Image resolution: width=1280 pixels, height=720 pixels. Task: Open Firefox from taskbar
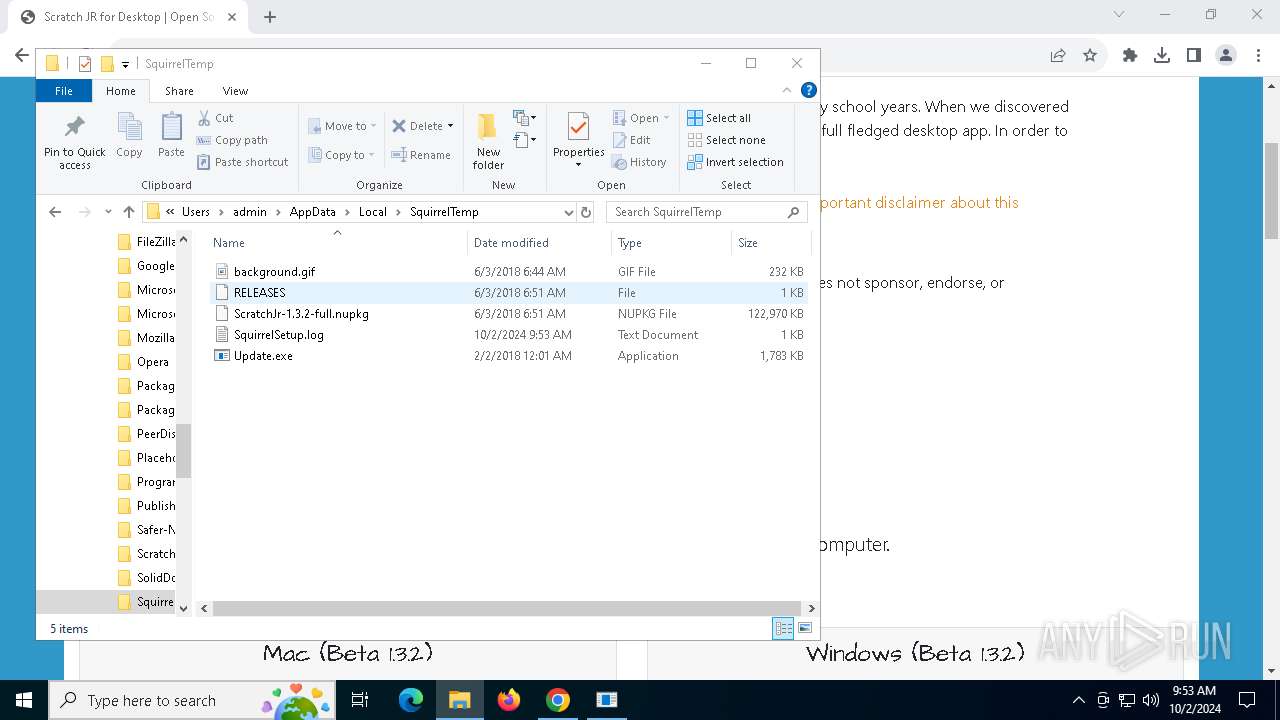click(509, 700)
